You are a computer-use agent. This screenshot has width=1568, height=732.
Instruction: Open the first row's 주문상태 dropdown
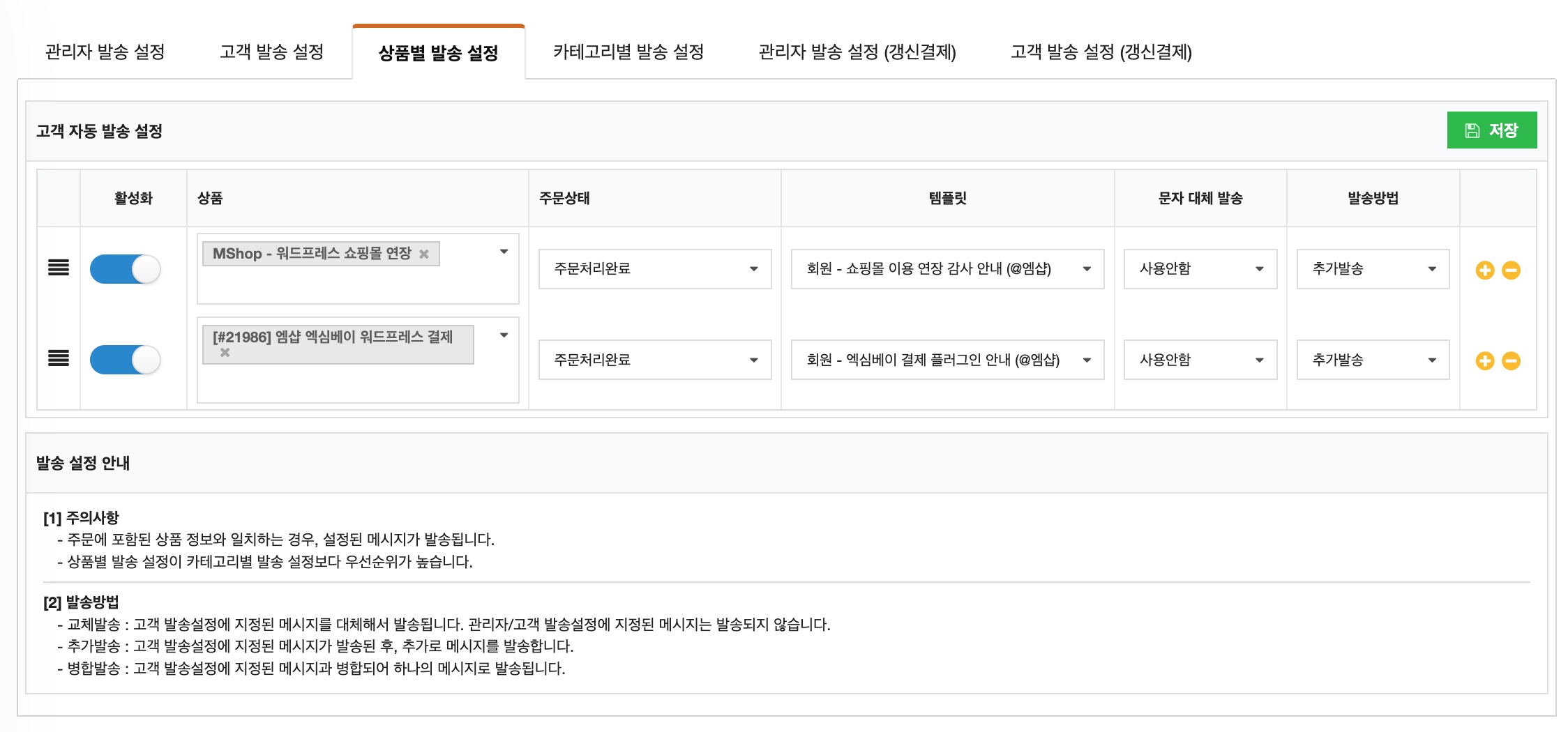[x=654, y=269]
